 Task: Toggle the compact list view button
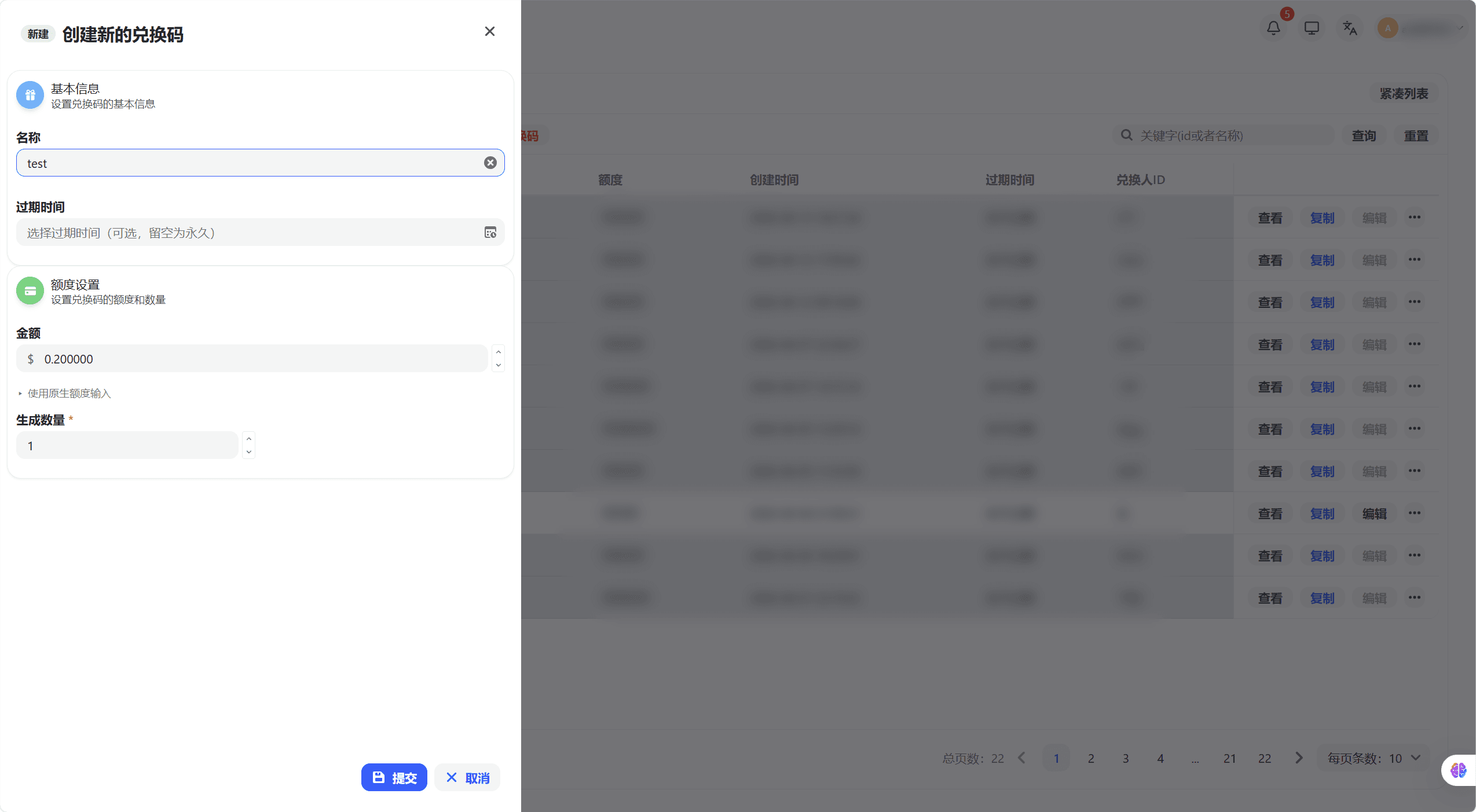pos(1403,93)
